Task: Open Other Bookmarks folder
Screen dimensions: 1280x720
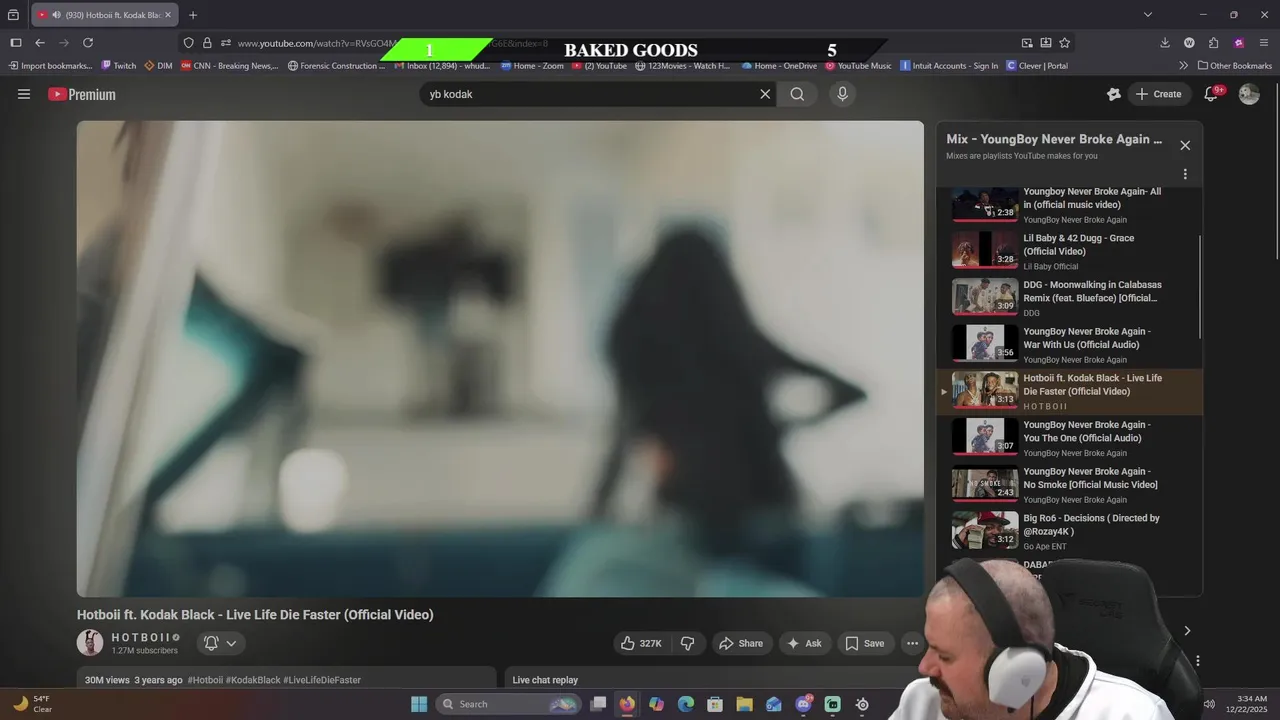Action: click(1235, 66)
